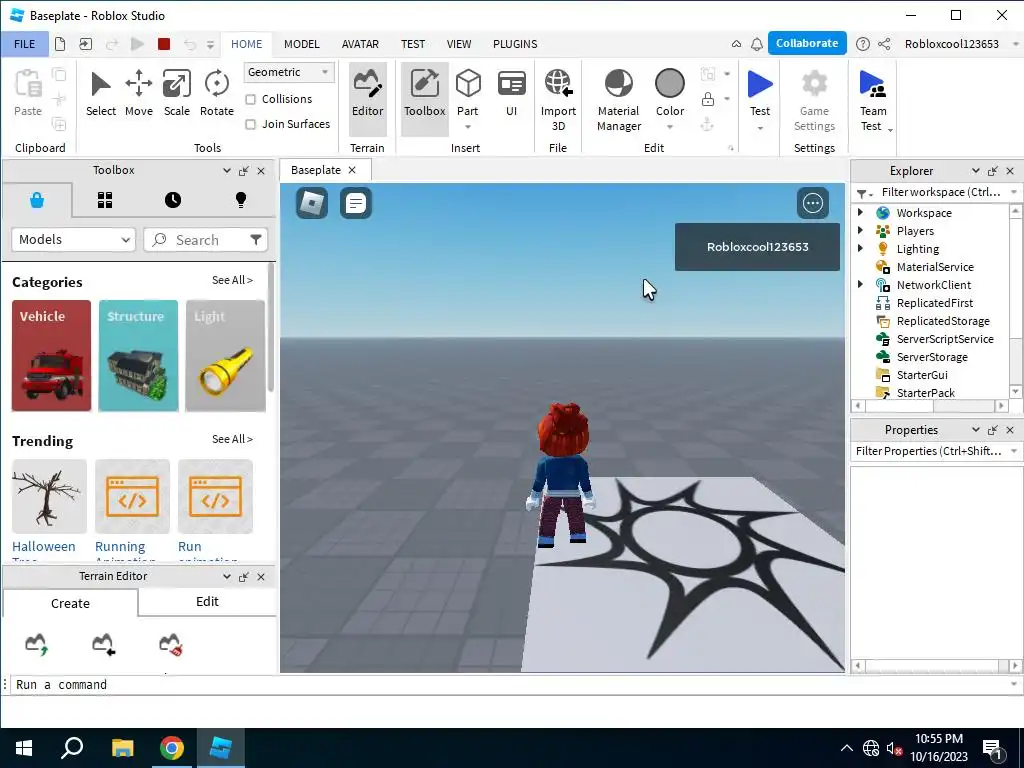Screen dimensions: 1024x768
Task: Switch to the AVATAR ribbon tab
Action: click(x=360, y=44)
